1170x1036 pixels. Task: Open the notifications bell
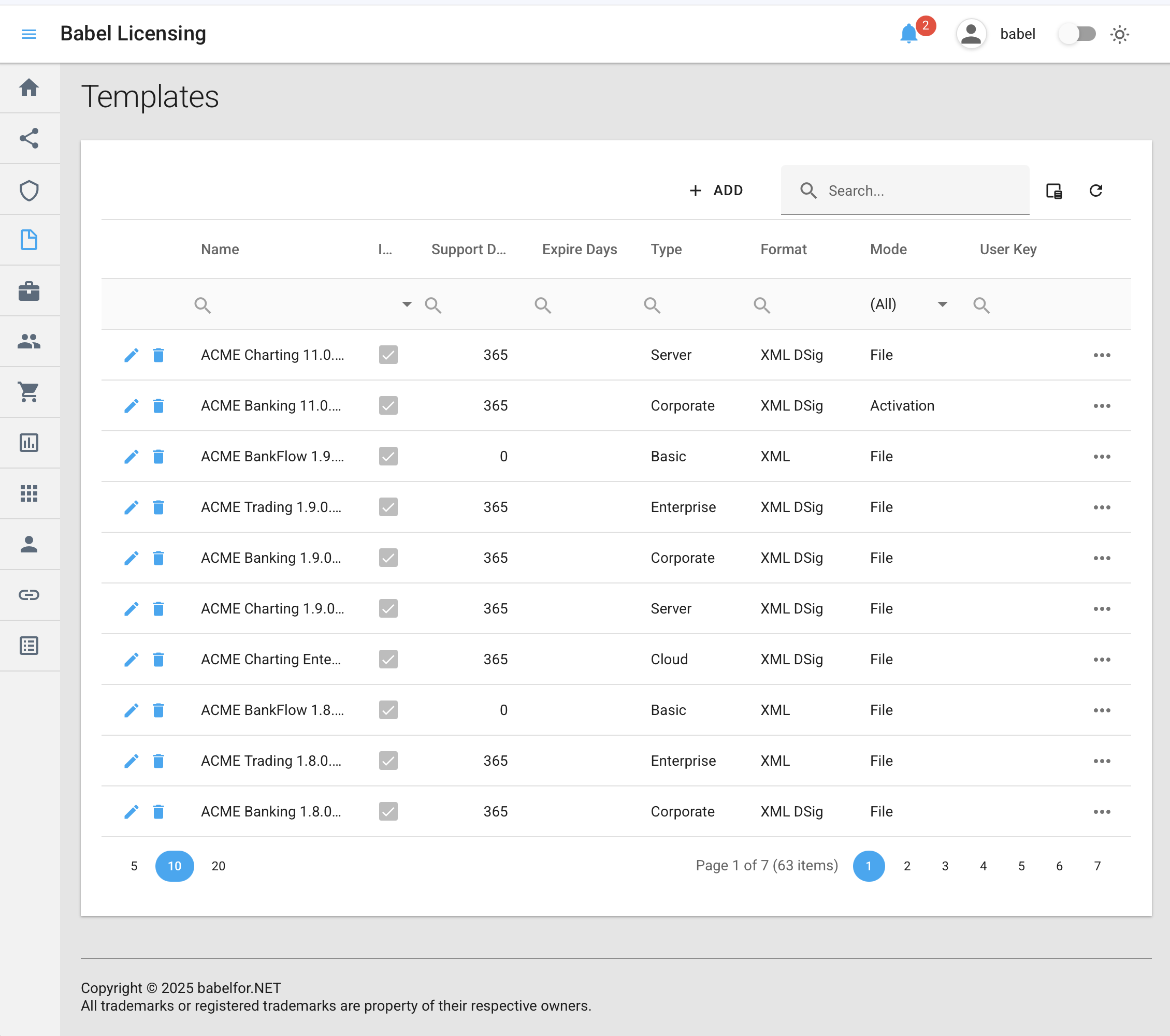pyautogui.click(x=908, y=34)
